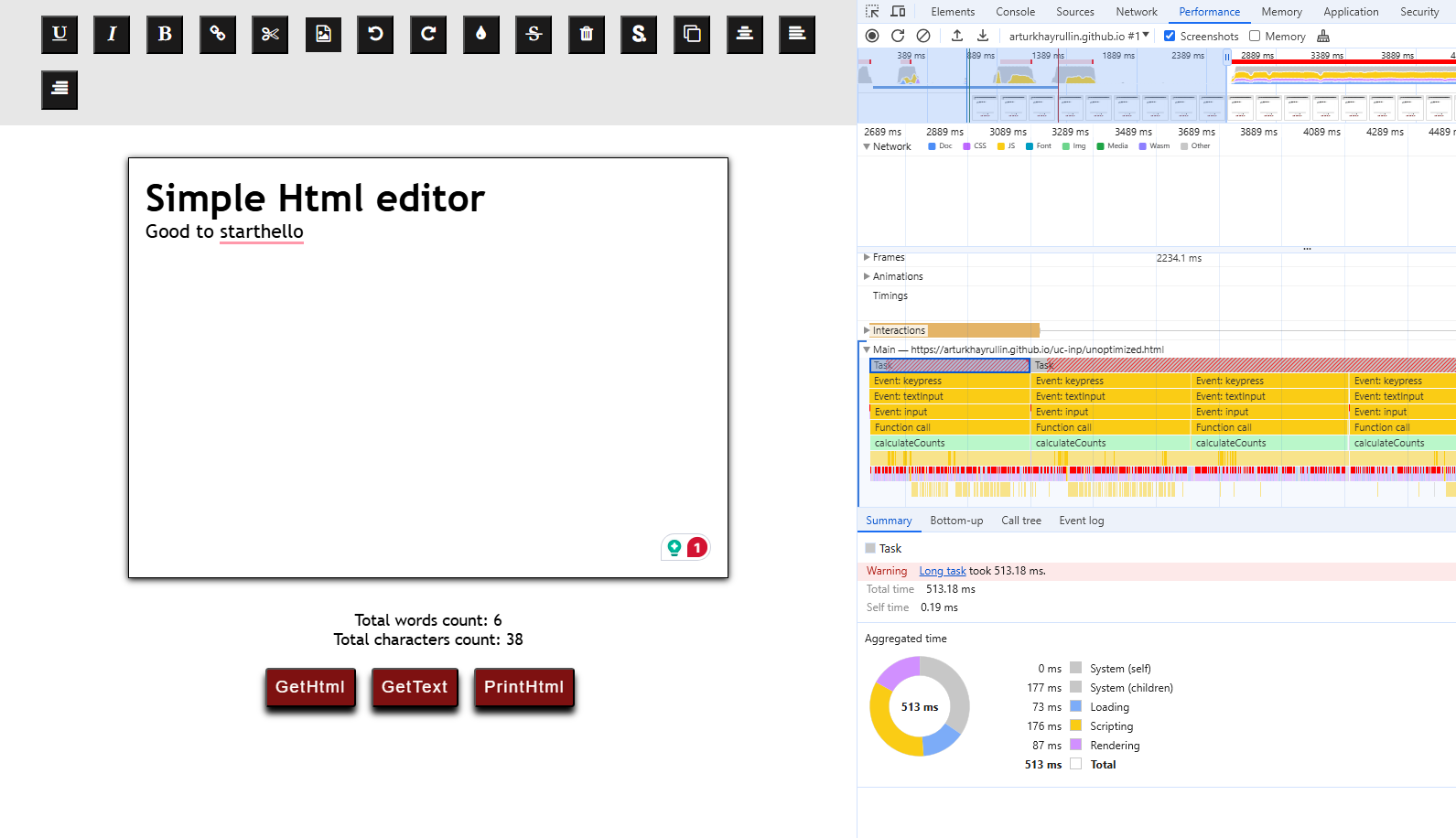This screenshot has height=838, width=1456.
Task: Switch to the Sources tab
Action: pyautogui.click(x=1075, y=12)
